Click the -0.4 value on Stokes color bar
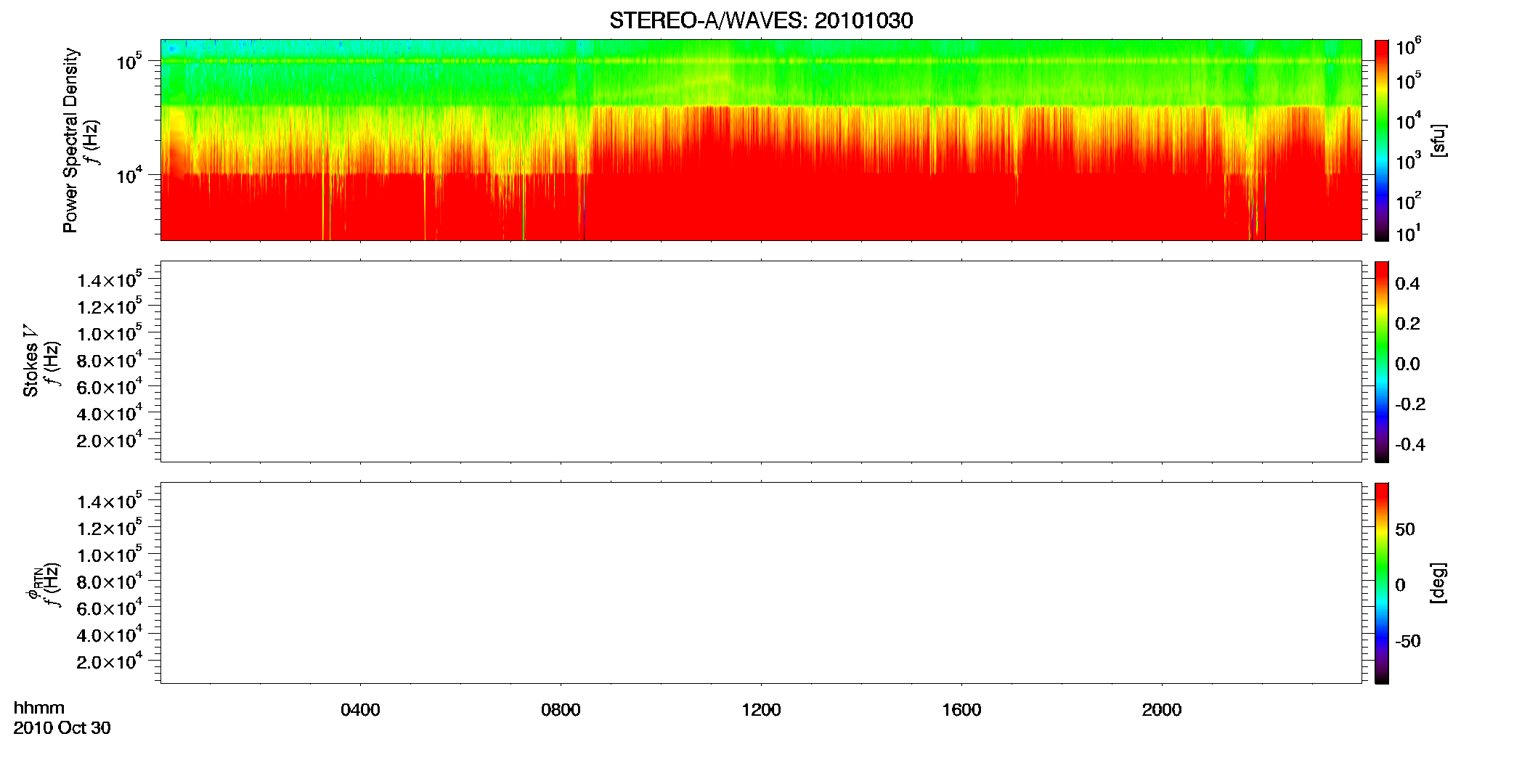The height and width of the screenshot is (784, 1522). 1410,445
